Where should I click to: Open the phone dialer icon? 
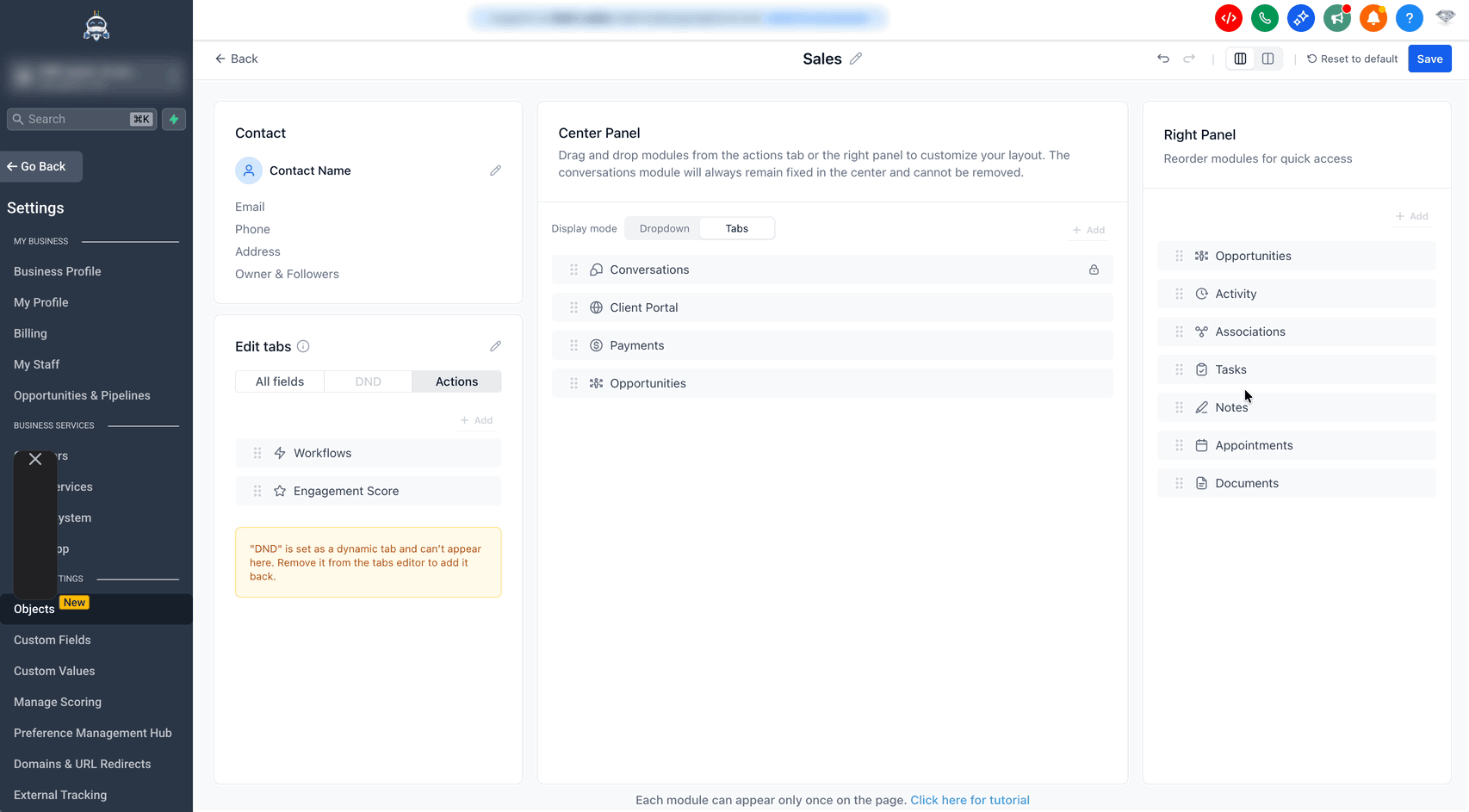[x=1264, y=18]
